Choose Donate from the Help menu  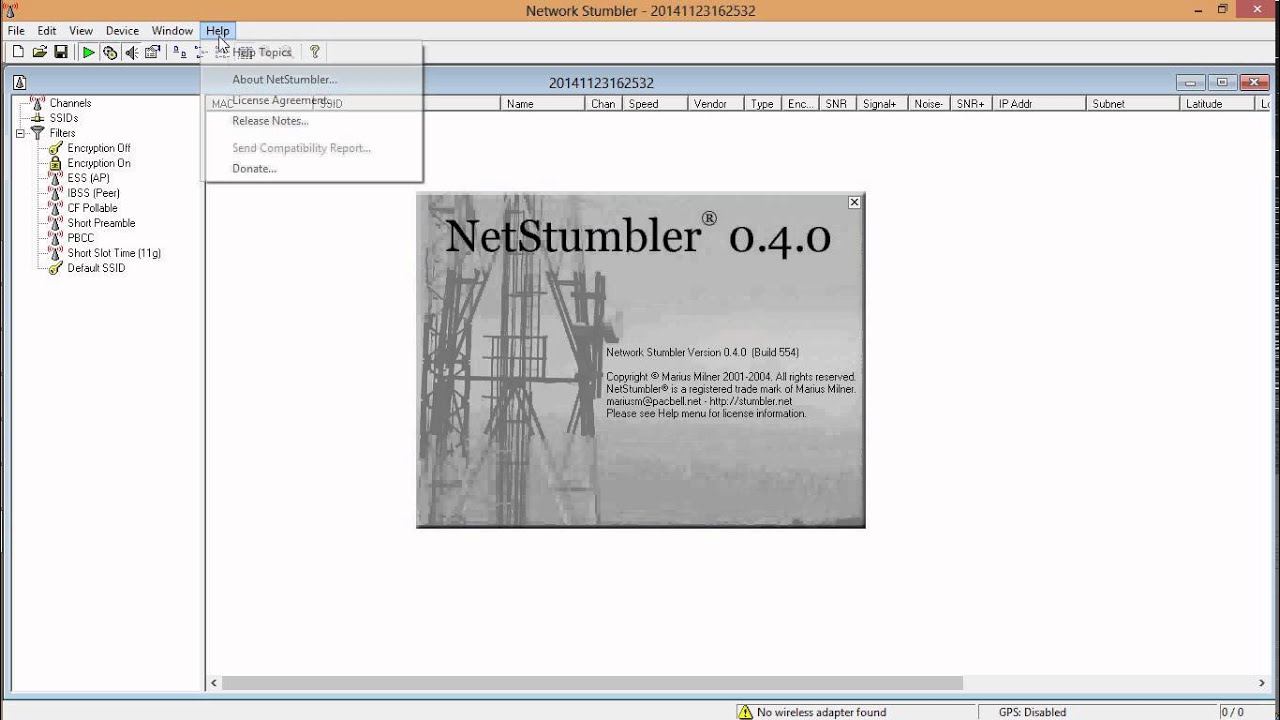[x=254, y=168]
